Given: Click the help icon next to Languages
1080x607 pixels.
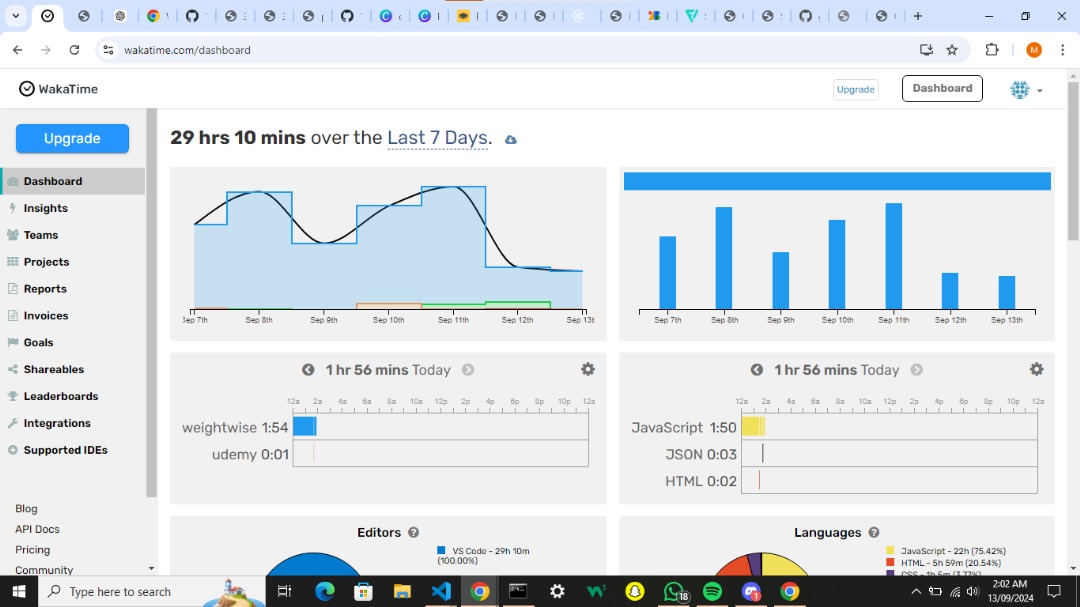Looking at the screenshot, I should pyautogui.click(x=873, y=533).
